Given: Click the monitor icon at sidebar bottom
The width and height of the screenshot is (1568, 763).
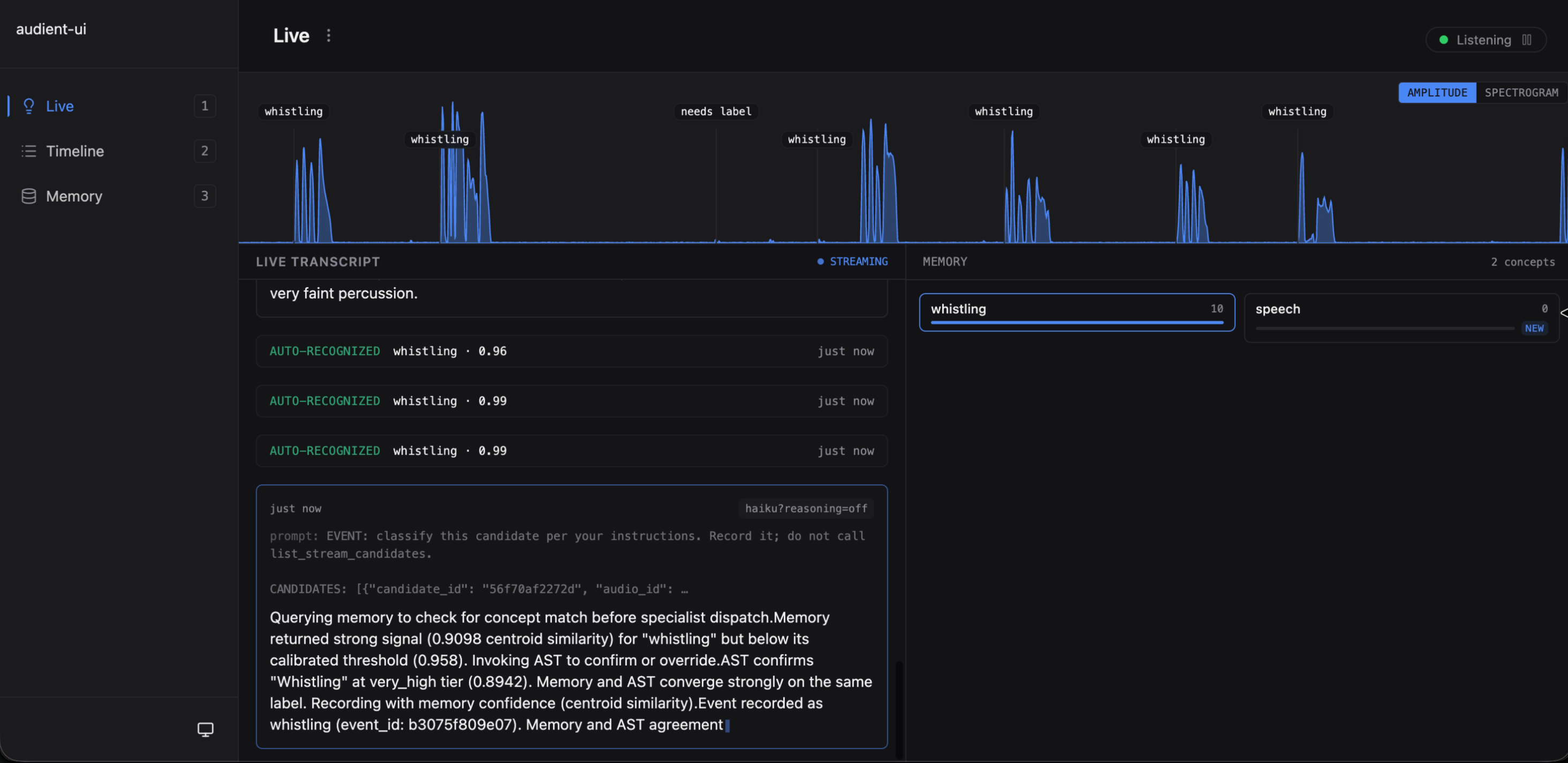Looking at the screenshot, I should click(x=206, y=729).
